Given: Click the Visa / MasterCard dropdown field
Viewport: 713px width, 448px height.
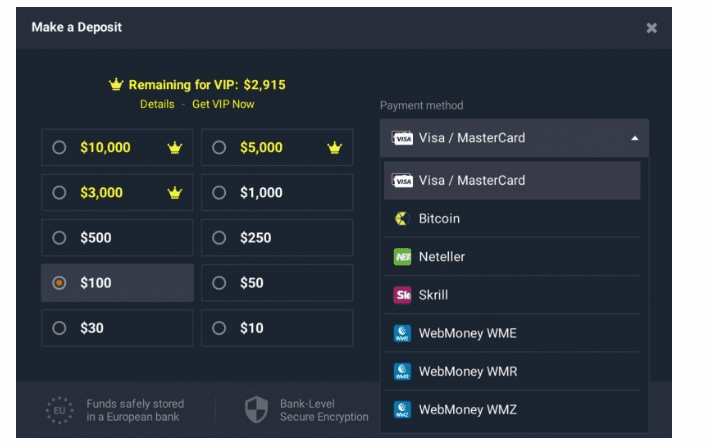Looking at the screenshot, I should (x=514, y=138).
